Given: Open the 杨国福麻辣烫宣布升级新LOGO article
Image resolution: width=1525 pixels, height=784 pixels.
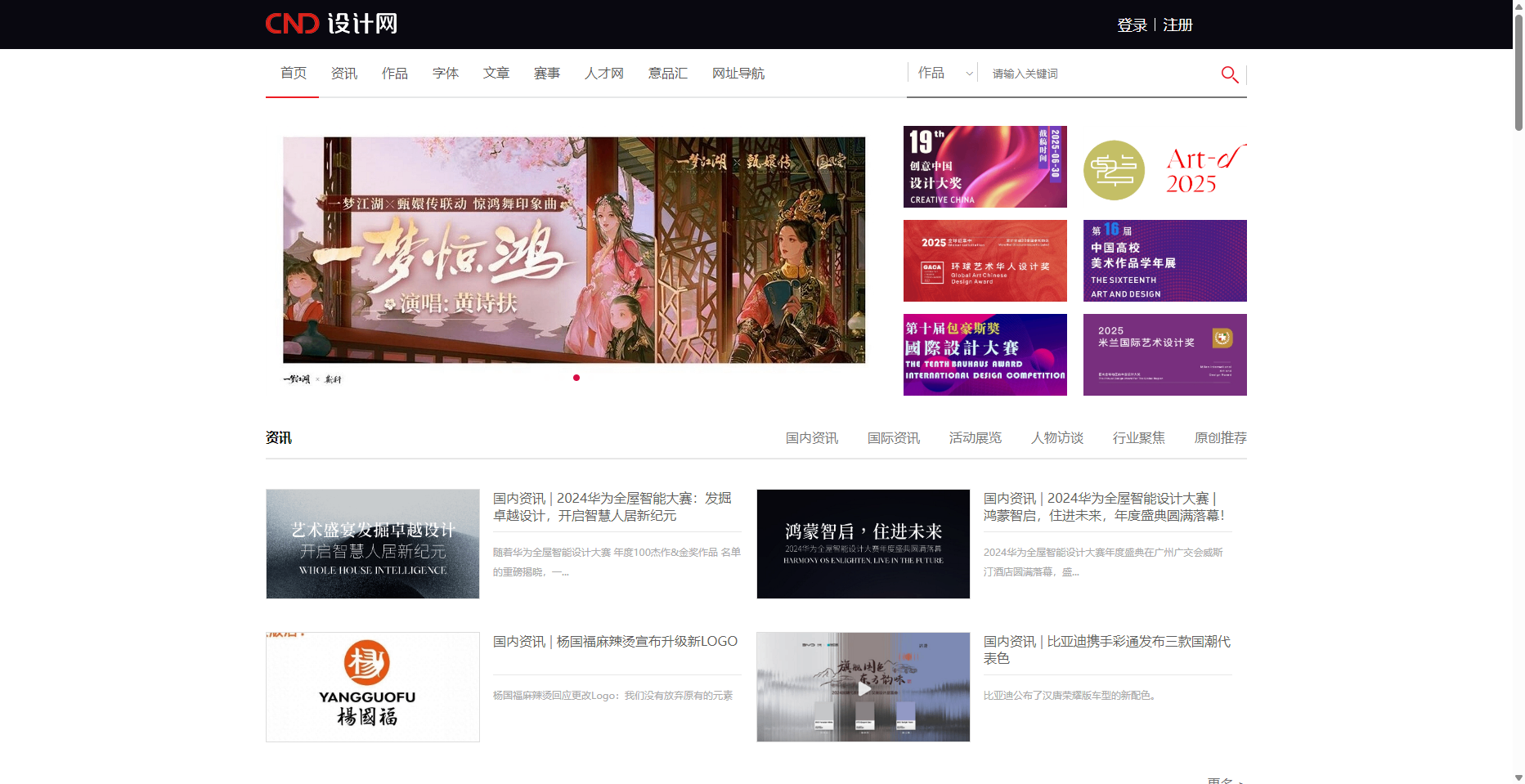Looking at the screenshot, I should [615, 642].
